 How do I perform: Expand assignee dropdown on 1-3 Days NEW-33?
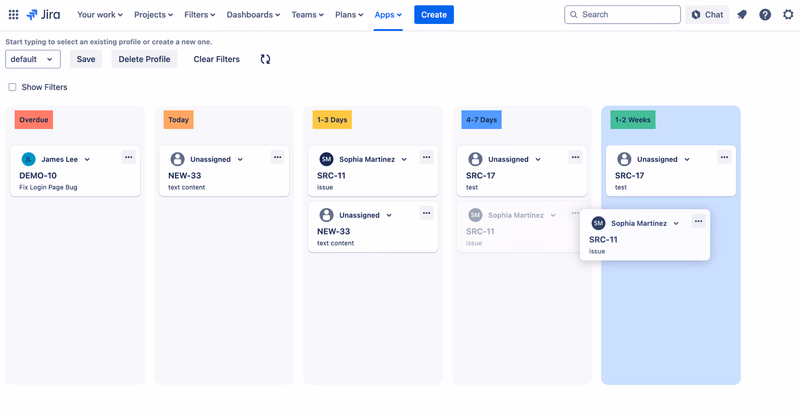click(x=389, y=216)
